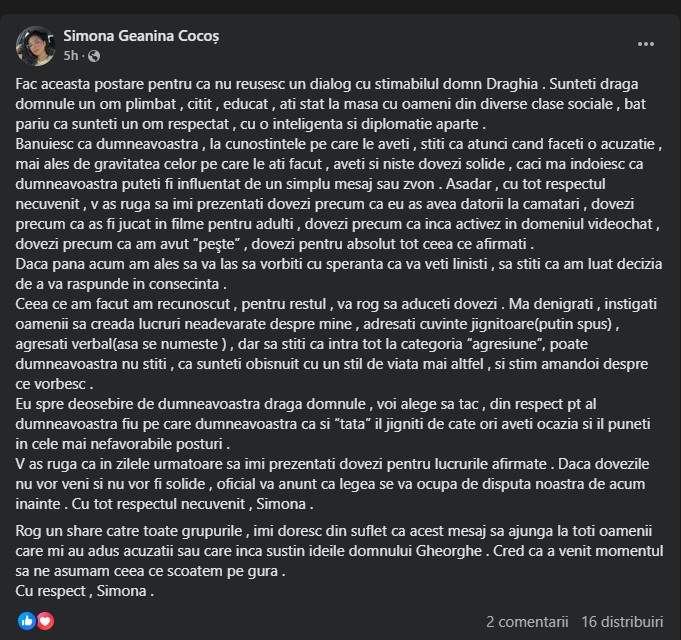Screen dimensions: 681x640
Task: Click the blue Like reaction icon
Action: pos(26,620)
